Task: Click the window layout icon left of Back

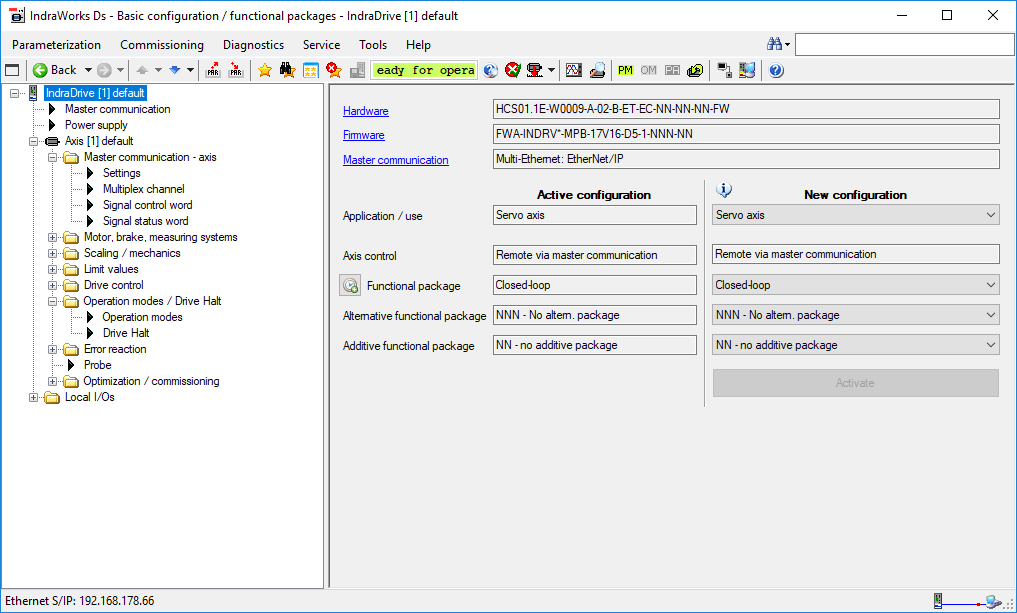Action: pyautogui.click(x=12, y=70)
